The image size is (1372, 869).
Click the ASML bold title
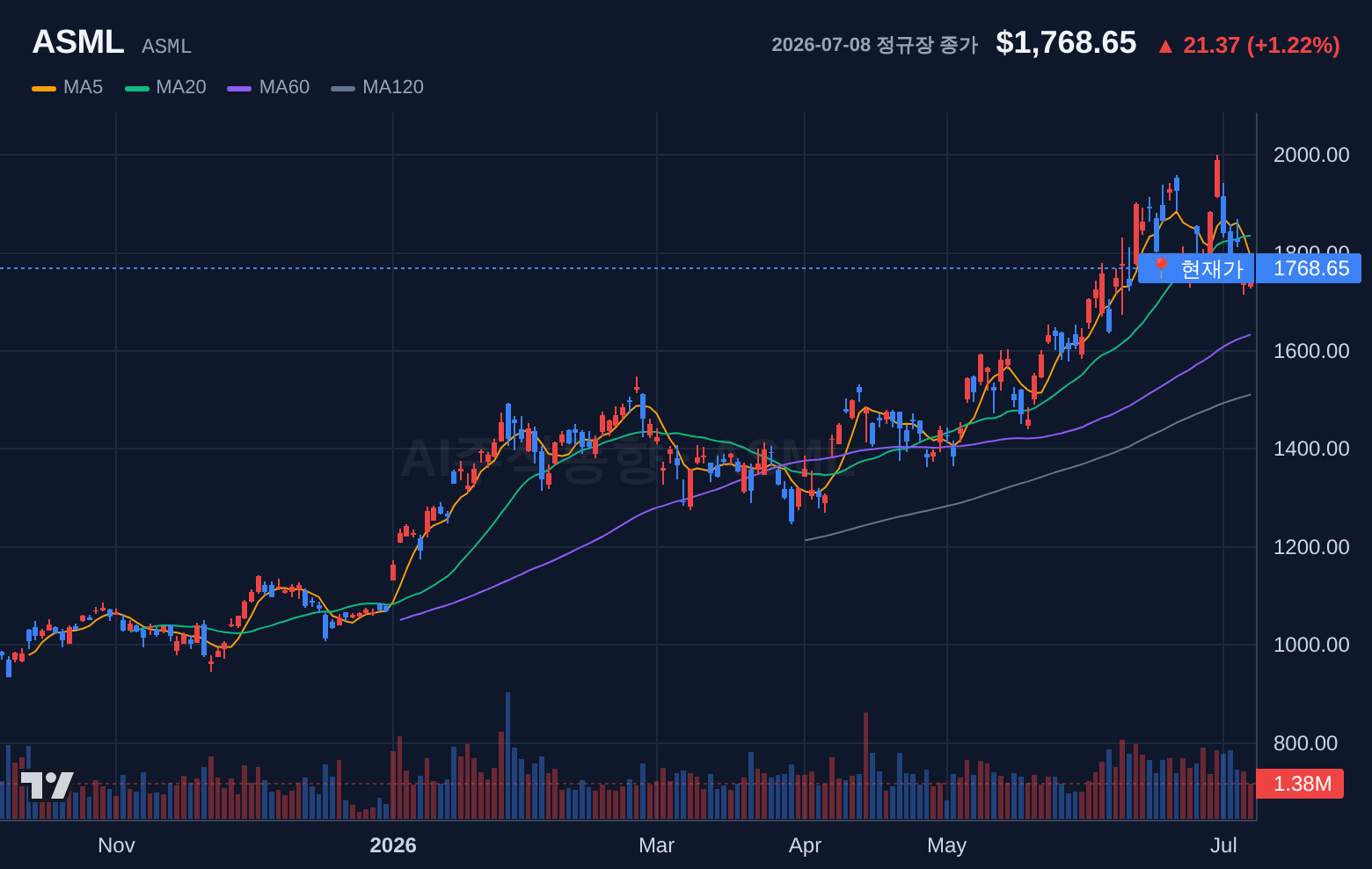78,42
